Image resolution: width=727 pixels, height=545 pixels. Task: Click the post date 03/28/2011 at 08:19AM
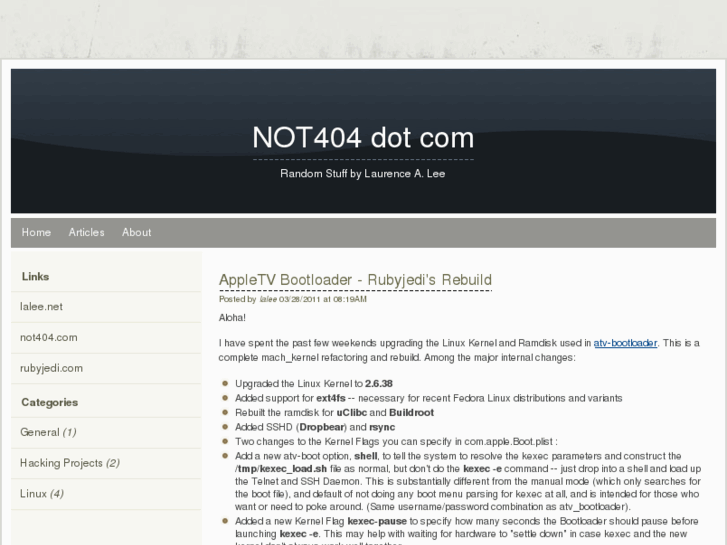[x=323, y=299]
